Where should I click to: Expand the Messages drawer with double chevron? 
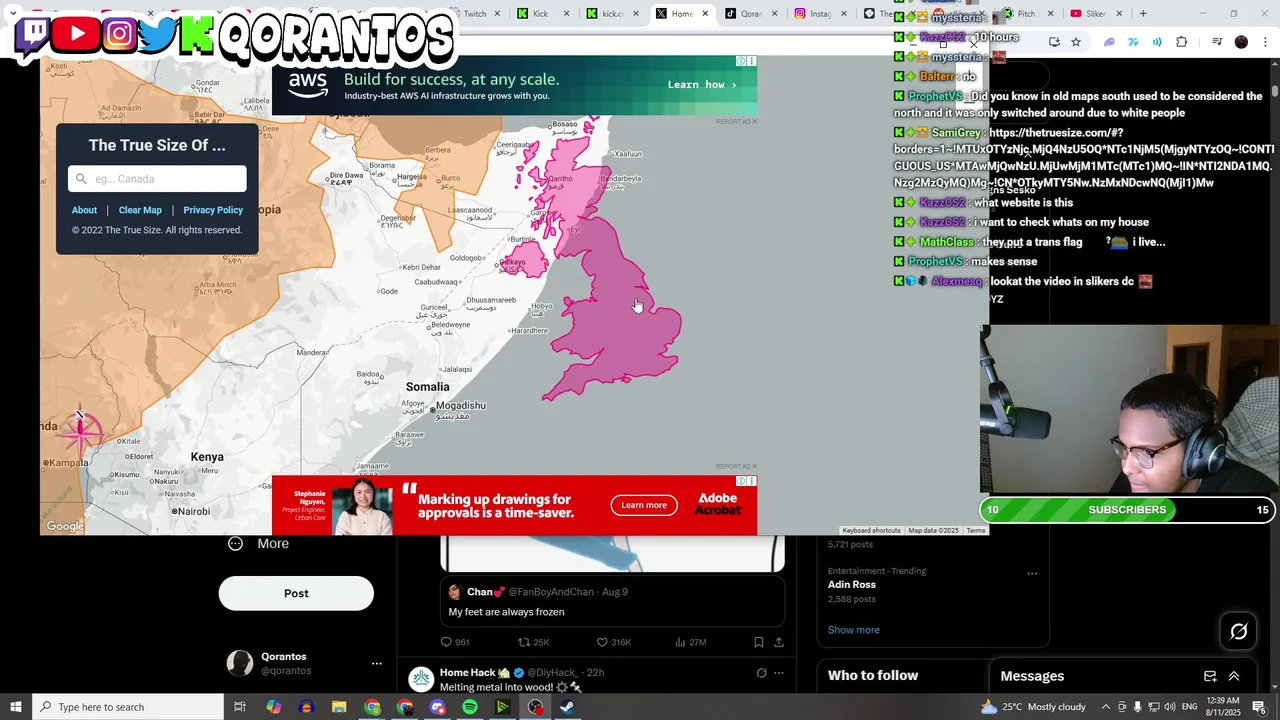point(1234,676)
